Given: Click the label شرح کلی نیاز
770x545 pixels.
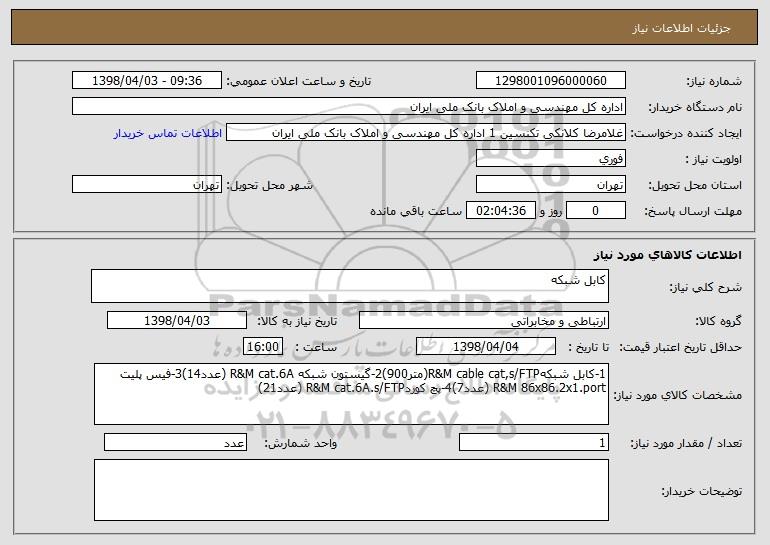Looking at the screenshot, I should click(x=706, y=287).
